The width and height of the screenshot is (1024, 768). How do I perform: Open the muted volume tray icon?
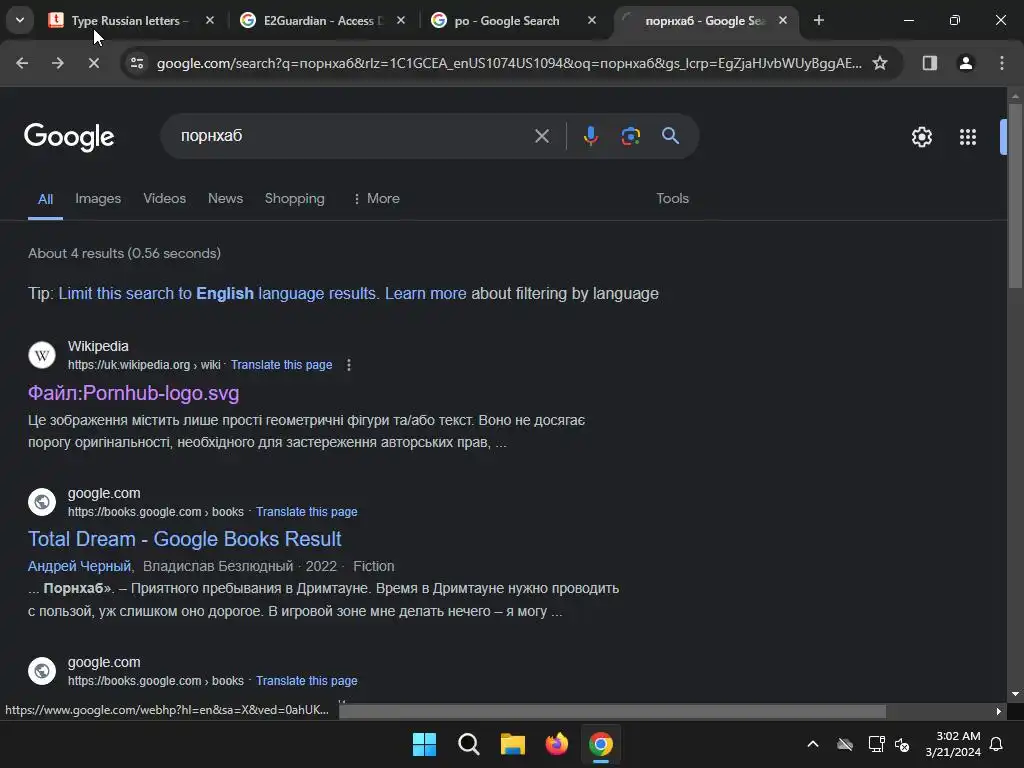(902, 744)
